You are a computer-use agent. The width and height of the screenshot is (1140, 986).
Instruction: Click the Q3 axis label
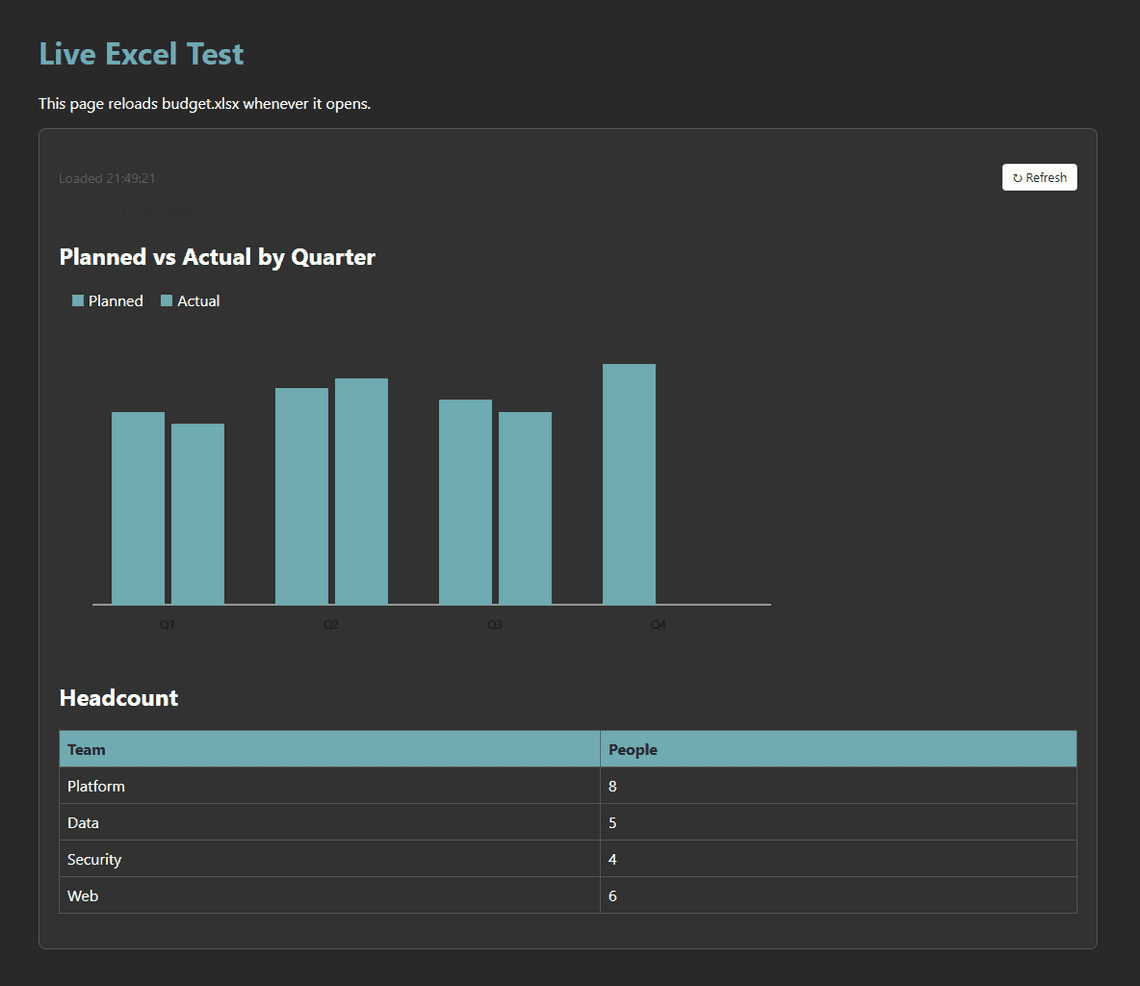[x=494, y=625]
